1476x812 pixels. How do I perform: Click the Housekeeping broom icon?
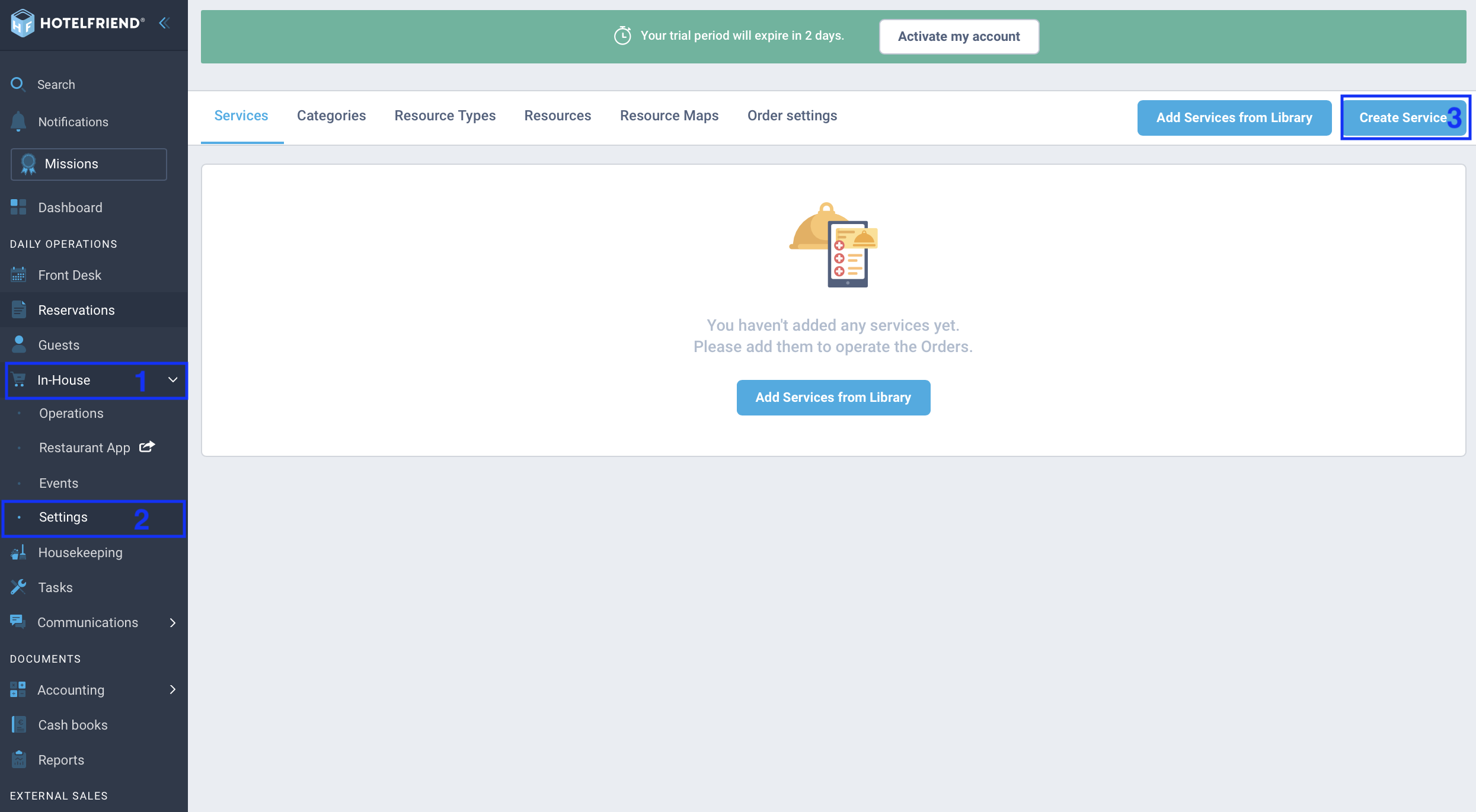[x=18, y=552]
